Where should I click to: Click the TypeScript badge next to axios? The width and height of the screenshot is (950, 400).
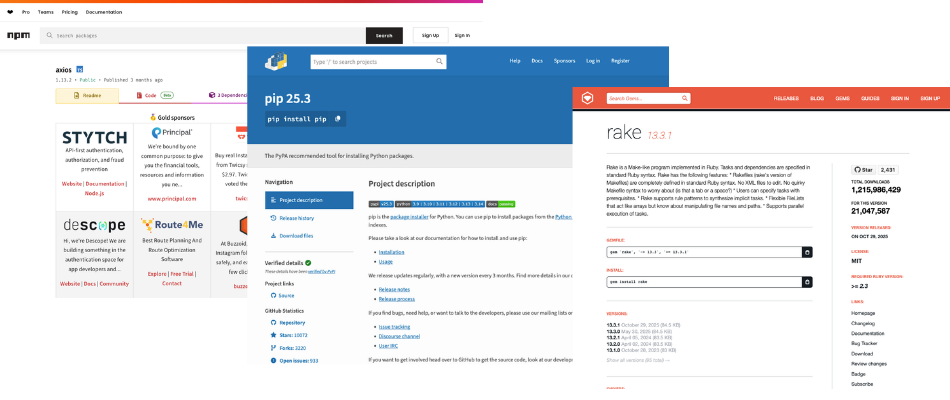79,70
